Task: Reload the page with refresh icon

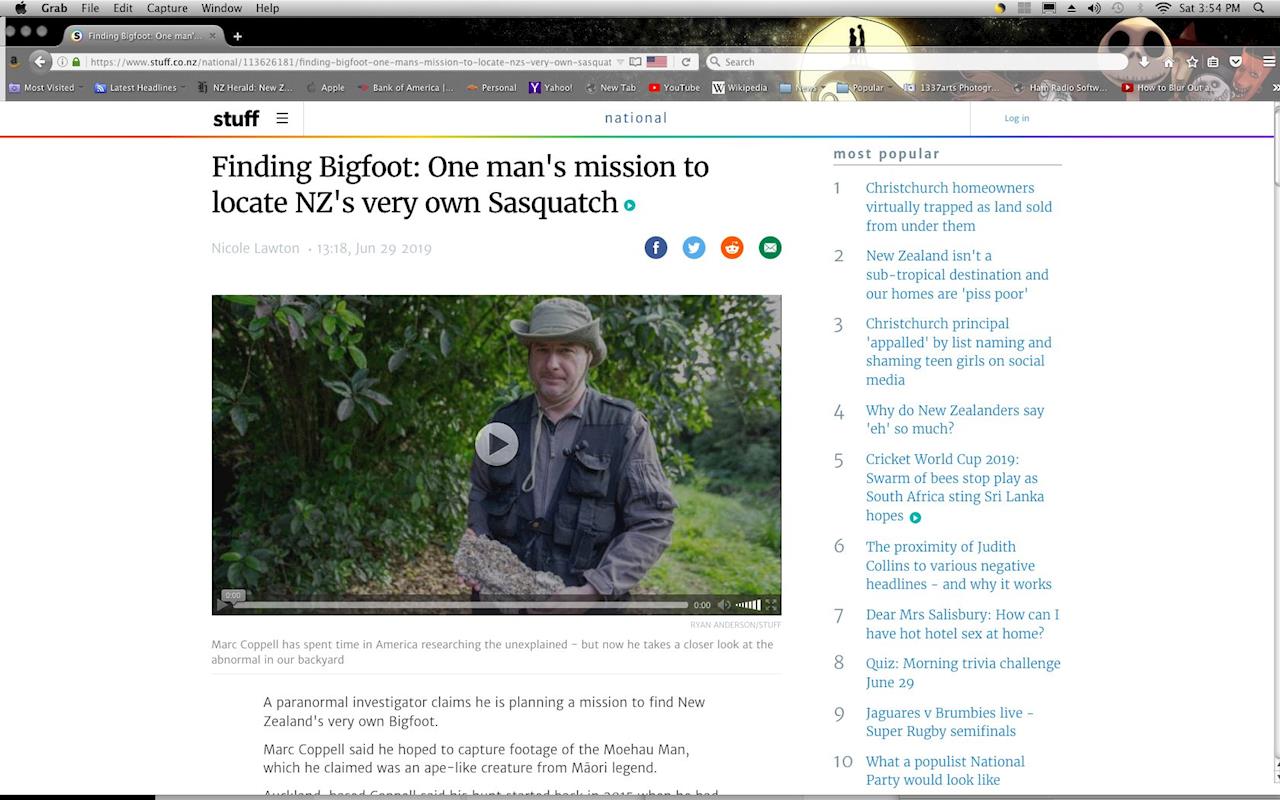Action: [686, 62]
